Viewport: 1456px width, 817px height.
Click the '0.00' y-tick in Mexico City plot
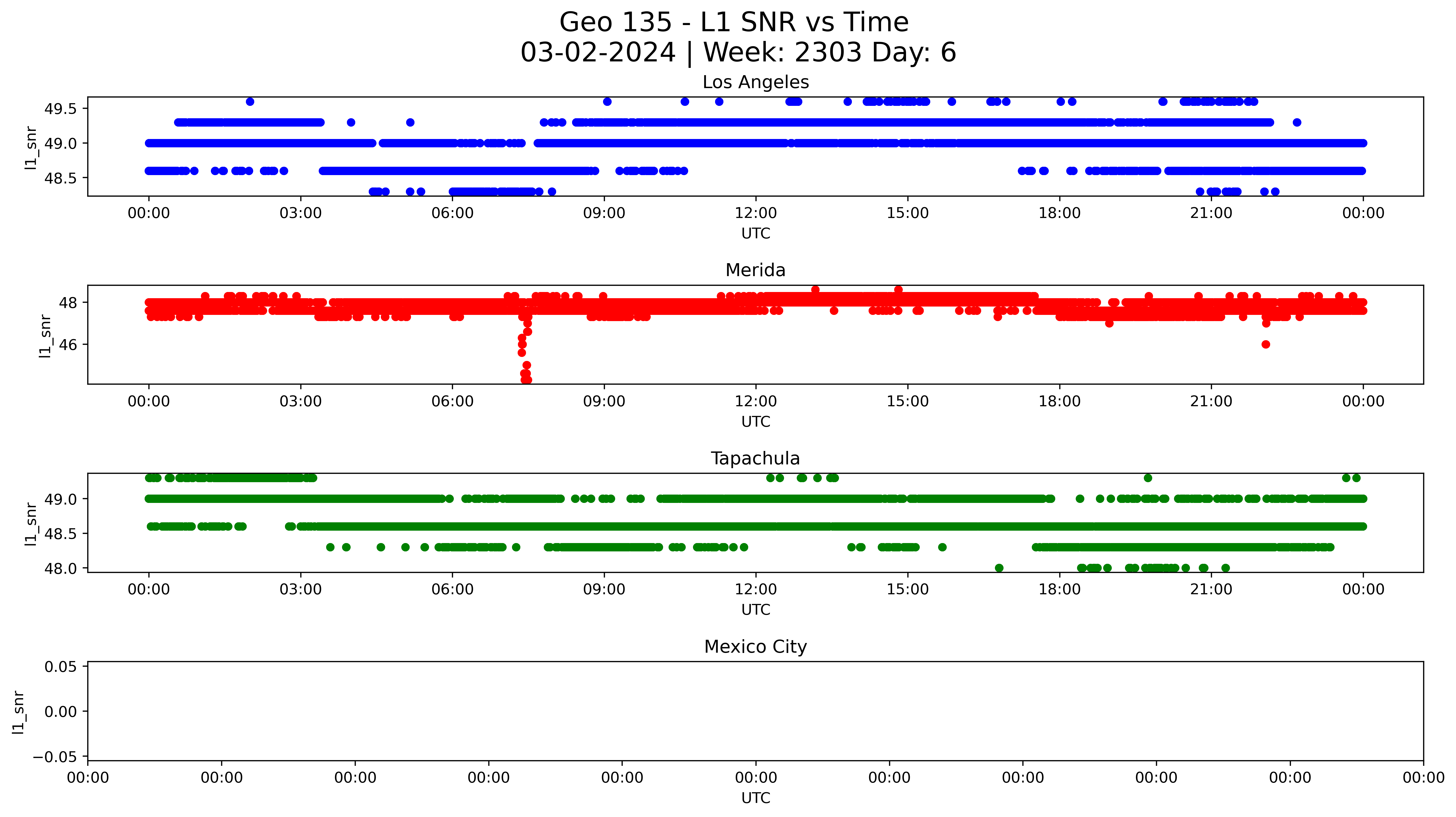(61, 712)
